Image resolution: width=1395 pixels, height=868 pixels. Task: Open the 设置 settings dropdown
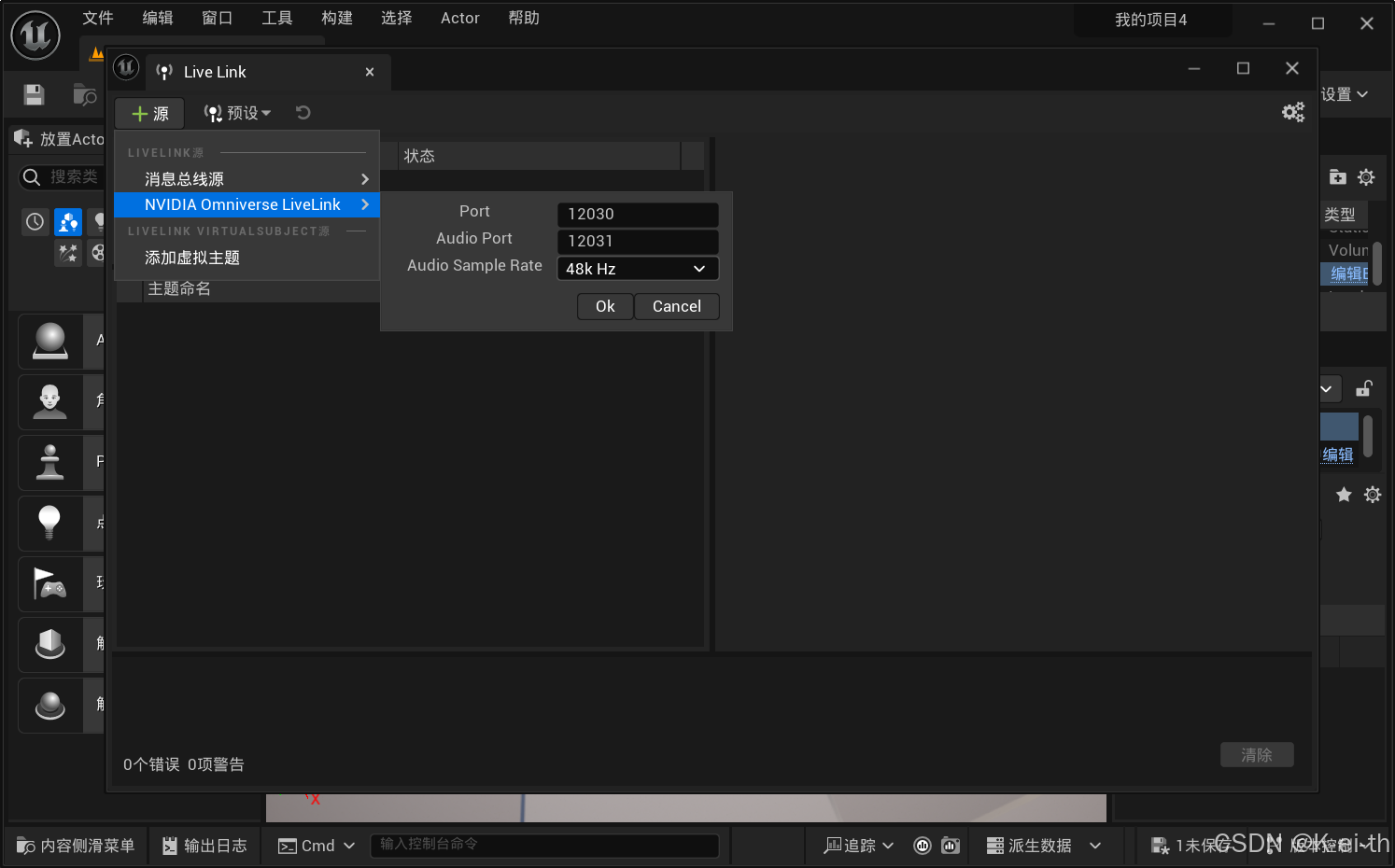click(x=1345, y=94)
